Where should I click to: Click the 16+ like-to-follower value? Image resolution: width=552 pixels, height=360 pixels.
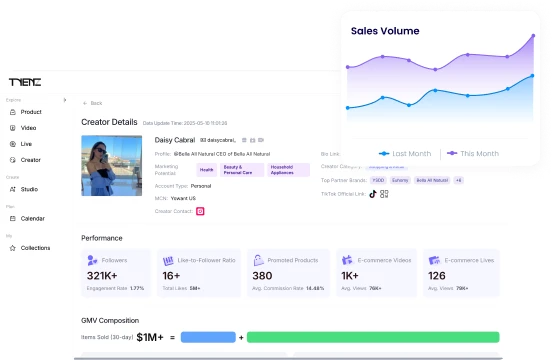point(171,276)
